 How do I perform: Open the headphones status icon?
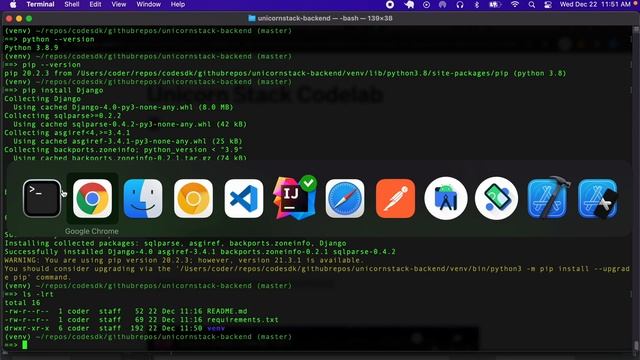[x=460, y=4]
